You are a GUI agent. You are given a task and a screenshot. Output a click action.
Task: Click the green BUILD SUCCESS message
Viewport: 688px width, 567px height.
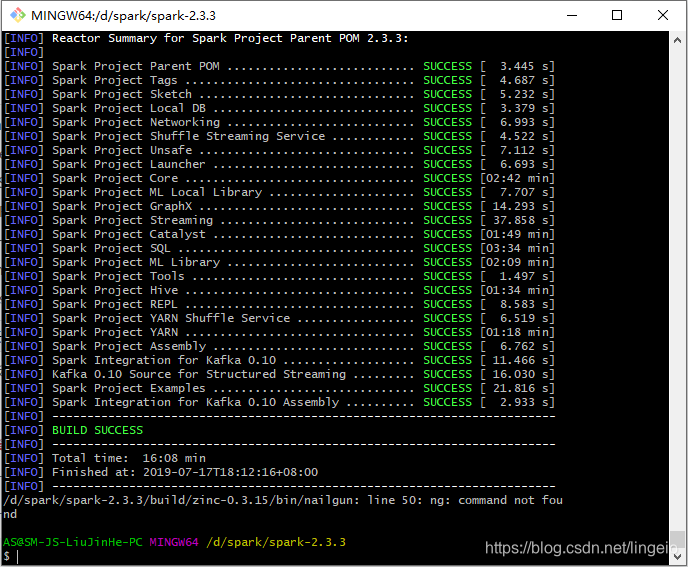tap(97, 431)
